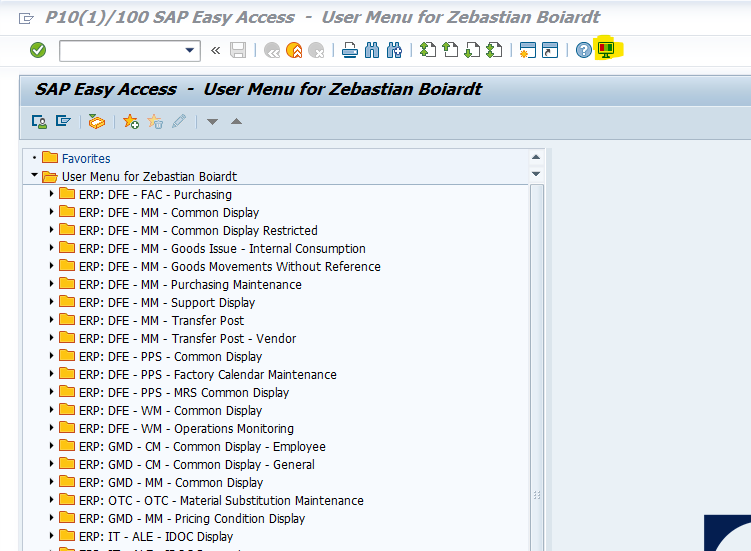This screenshot has height=551, width=751.
Task: Expand ERP: DFE - FAC - Purchasing folder
Action: tap(51, 194)
